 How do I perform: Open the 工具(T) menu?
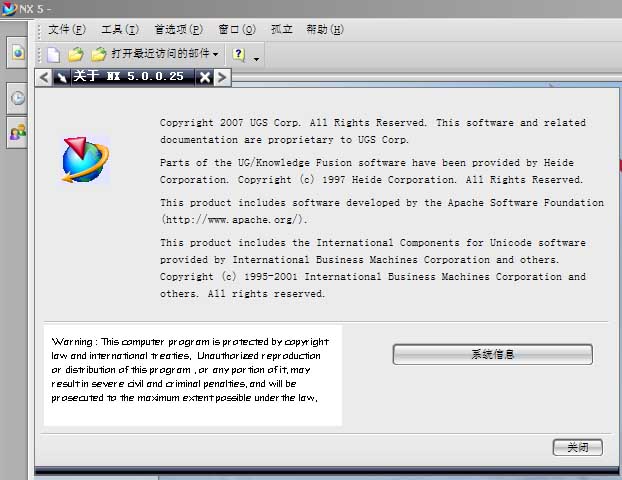point(120,30)
